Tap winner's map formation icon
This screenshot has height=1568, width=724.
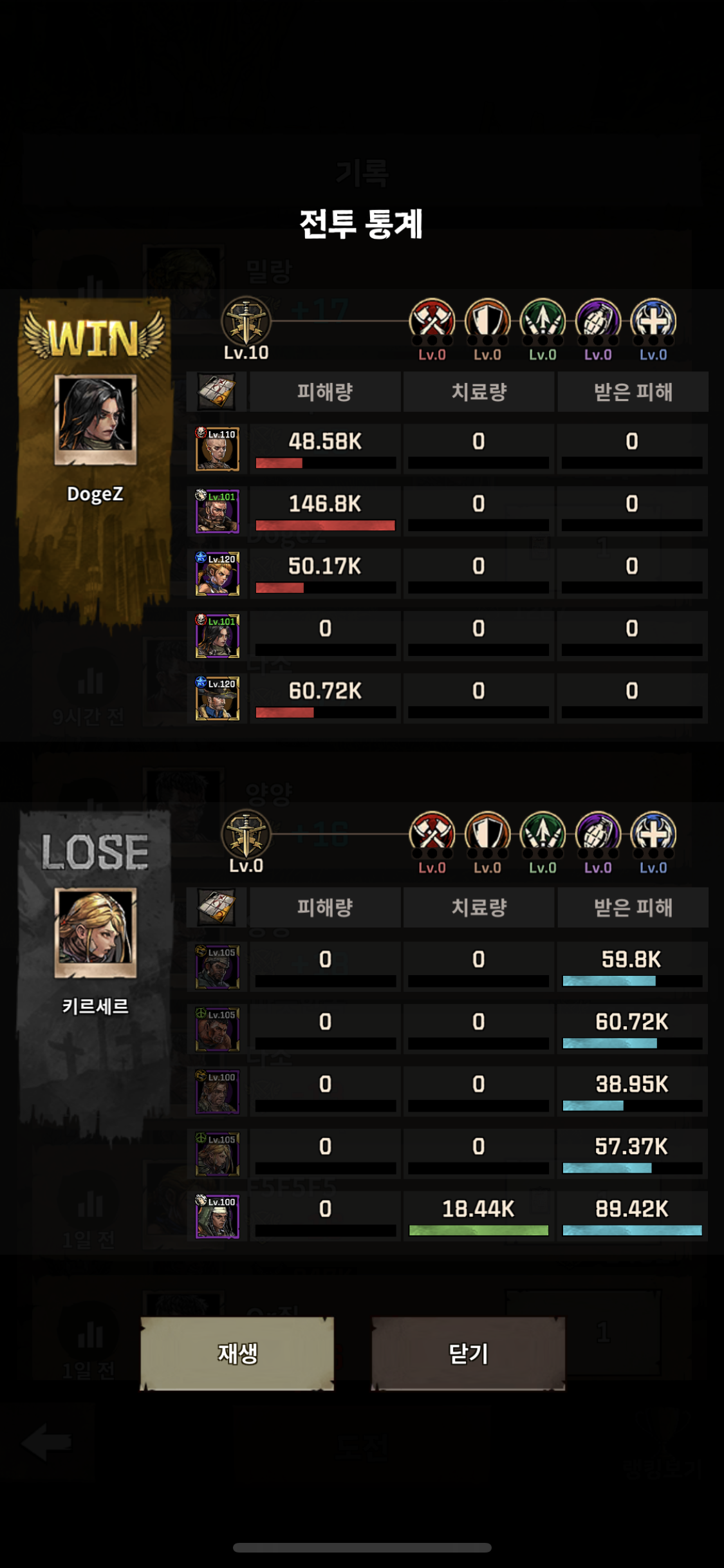tap(216, 391)
